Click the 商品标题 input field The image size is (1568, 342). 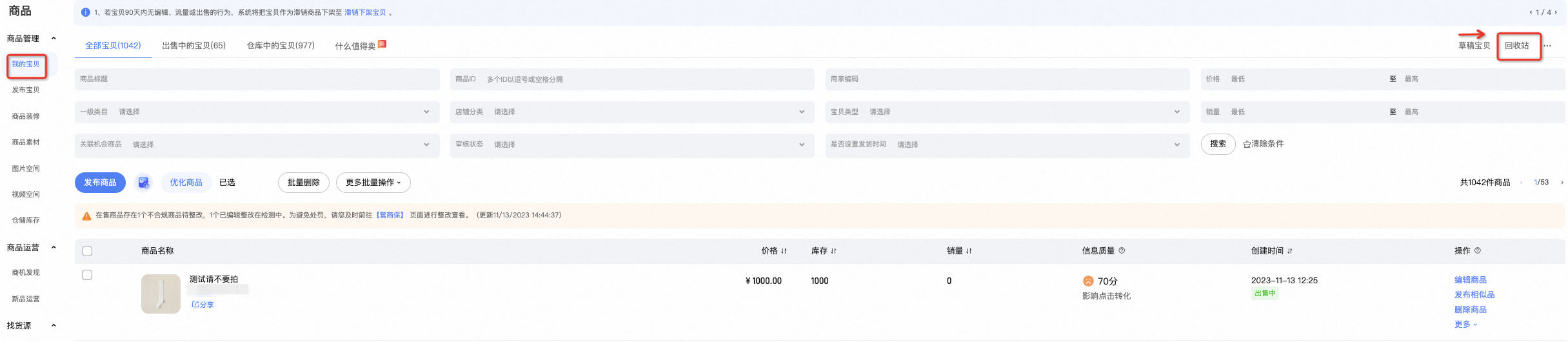pos(257,79)
